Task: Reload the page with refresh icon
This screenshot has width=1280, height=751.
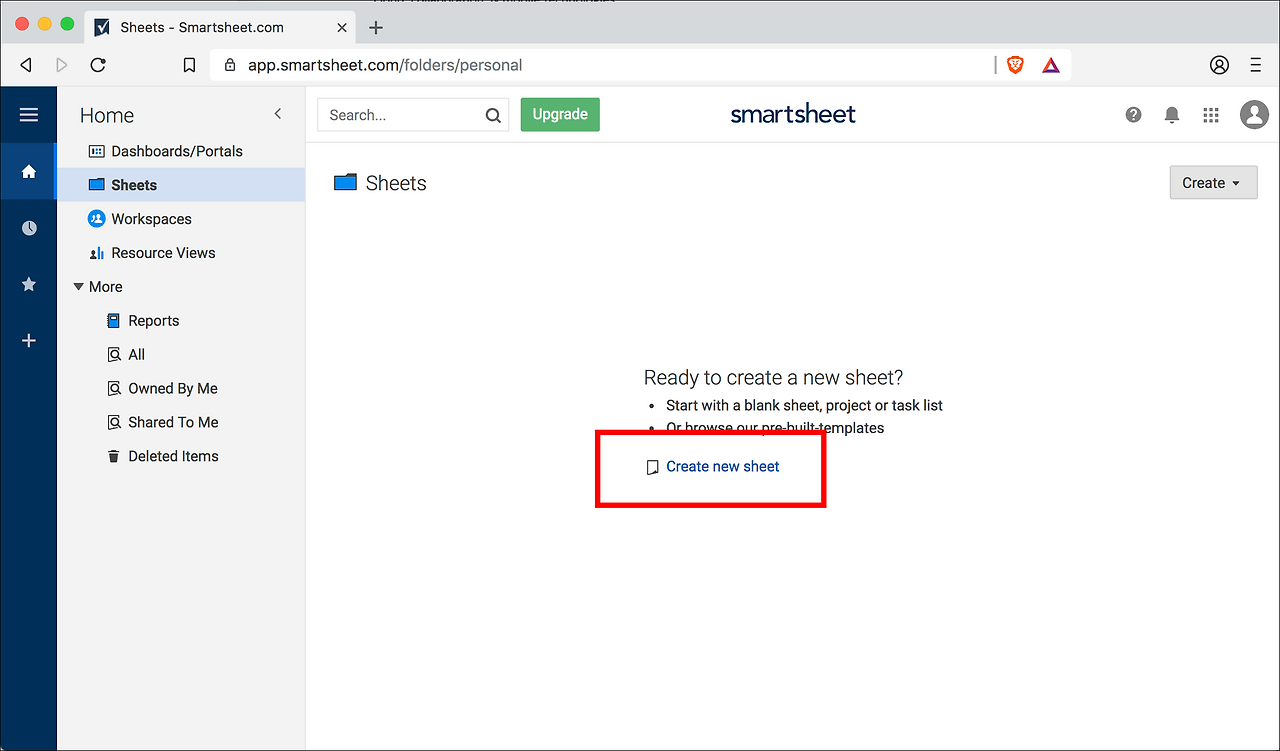Action: tap(98, 65)
